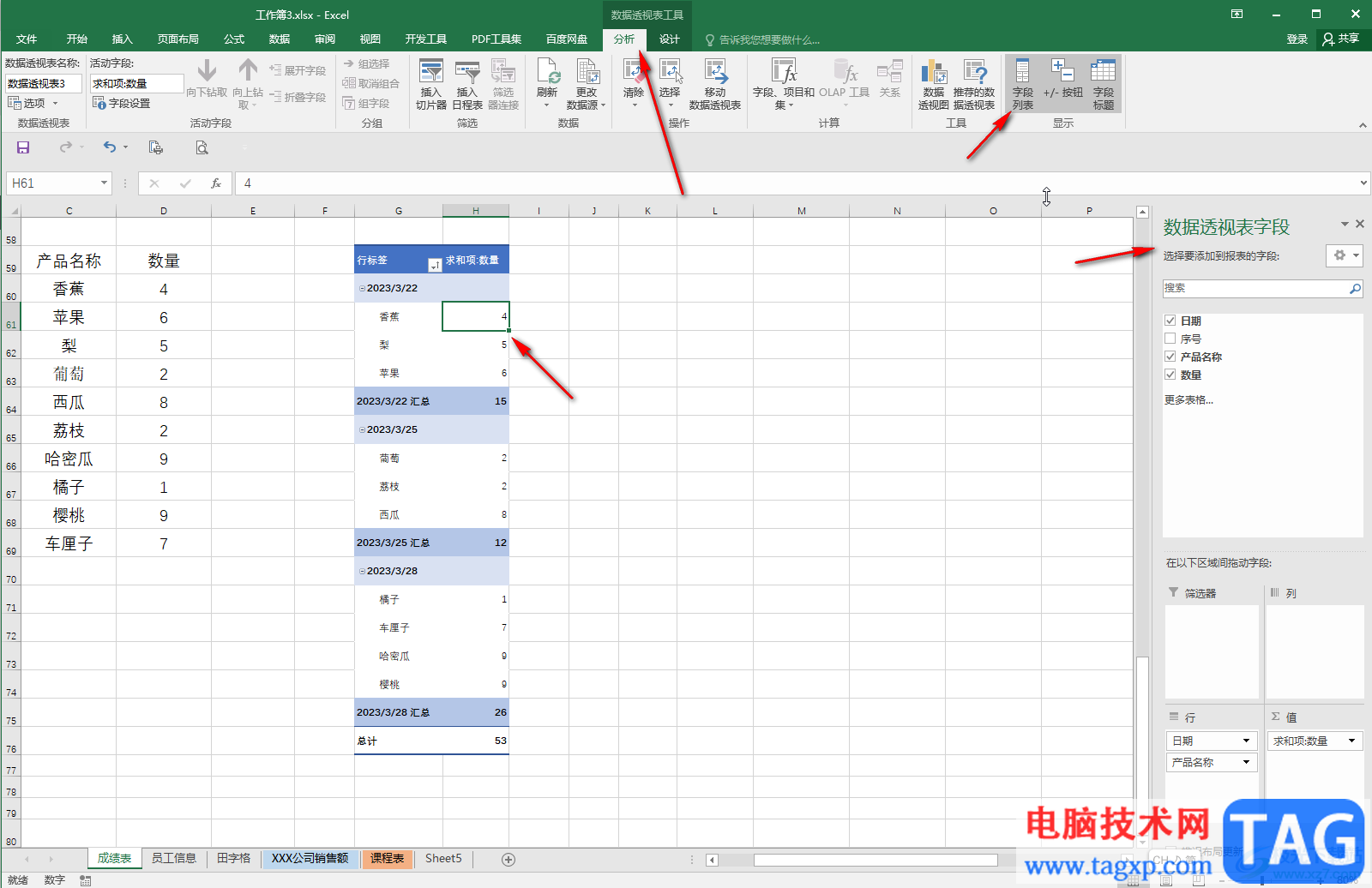Click the 展开字段 expand field button
The image size is (1372, 888).
298,70
